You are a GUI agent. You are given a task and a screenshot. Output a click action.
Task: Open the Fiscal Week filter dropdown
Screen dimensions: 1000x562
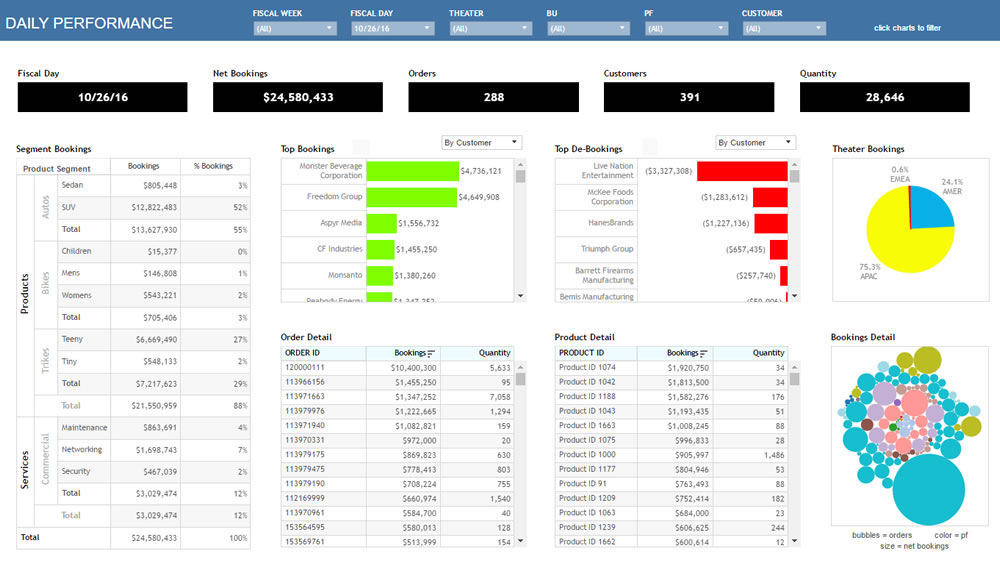[294, 29]
